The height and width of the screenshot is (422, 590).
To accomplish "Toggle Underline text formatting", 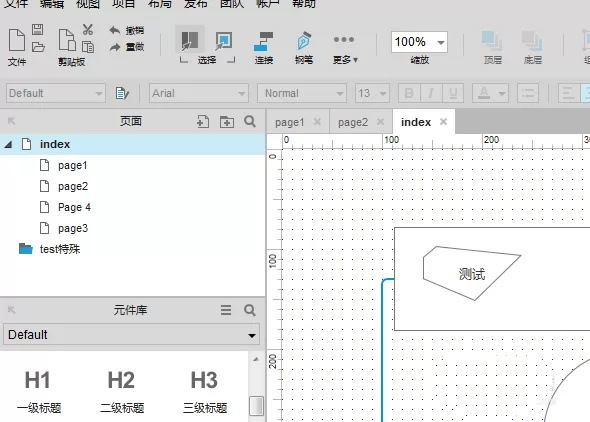I will click(x=453, y=93).
